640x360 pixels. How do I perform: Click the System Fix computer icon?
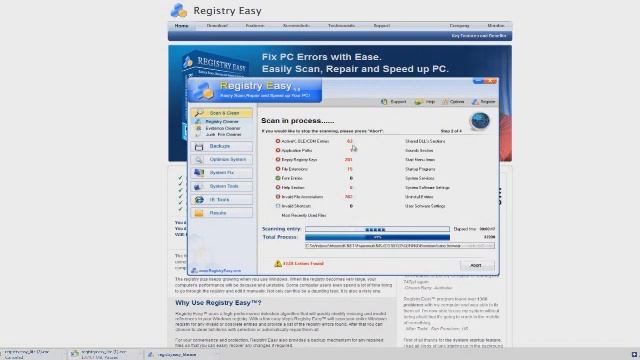(199, 173)
